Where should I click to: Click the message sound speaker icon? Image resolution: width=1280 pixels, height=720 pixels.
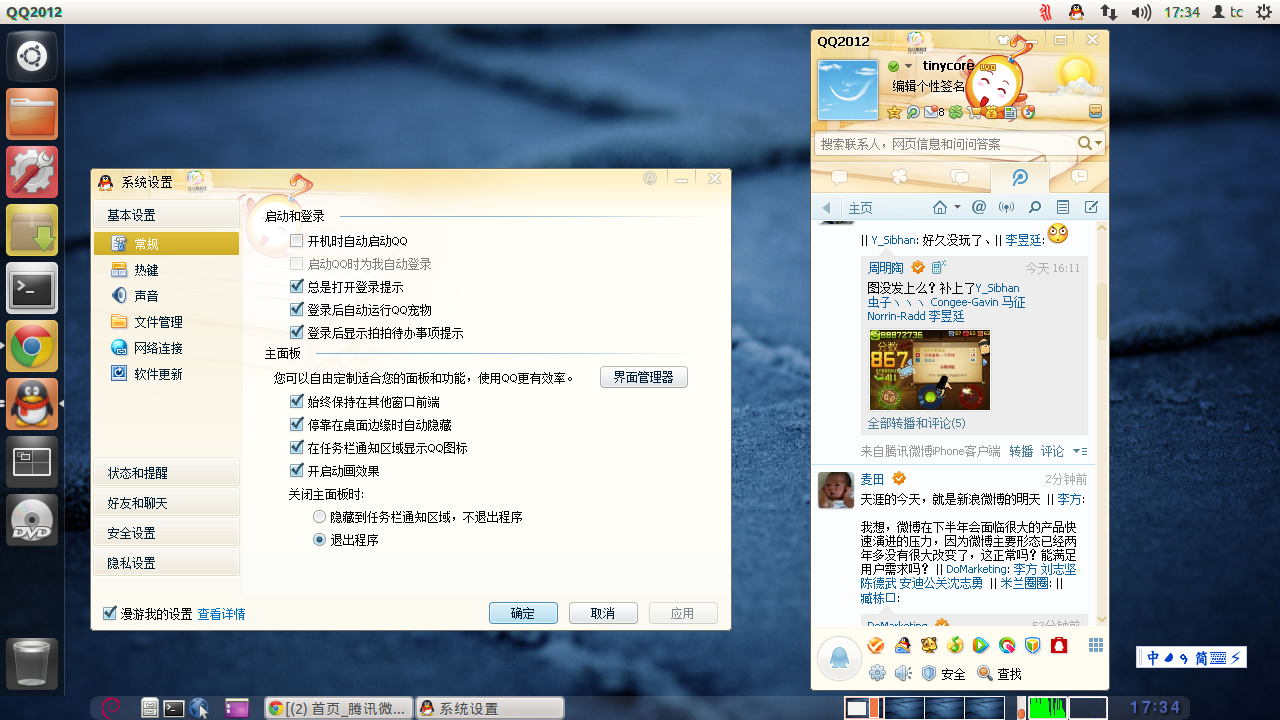903,673
